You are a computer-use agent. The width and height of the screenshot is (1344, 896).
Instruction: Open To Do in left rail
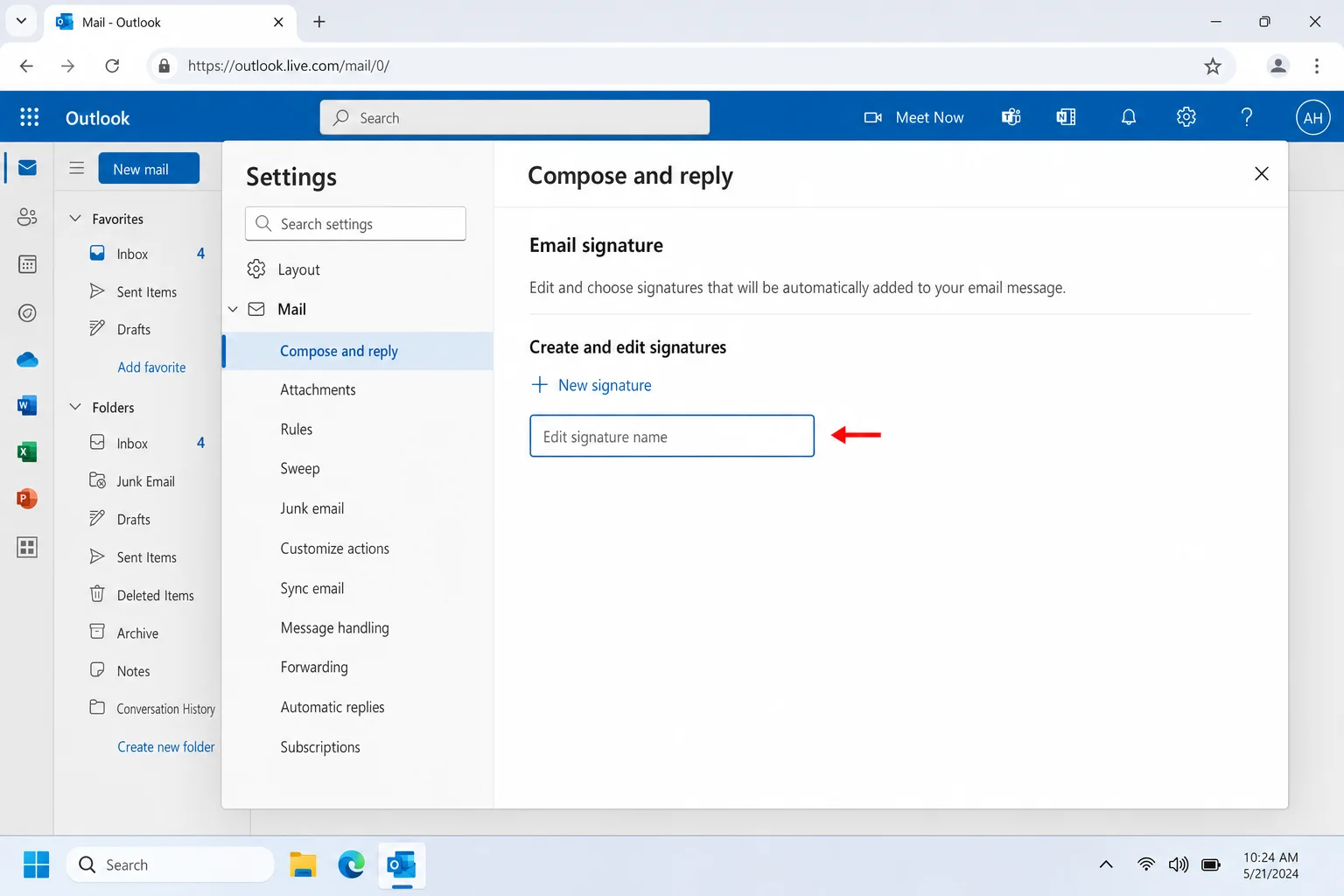pos(27,312)
